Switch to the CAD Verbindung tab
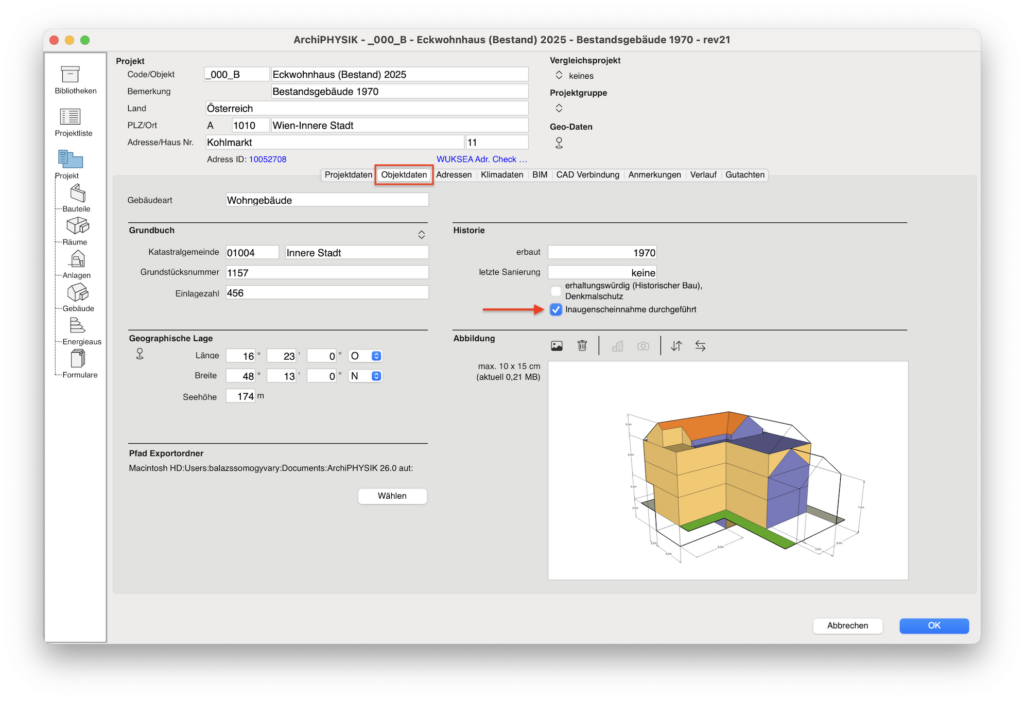 [588, 175]
